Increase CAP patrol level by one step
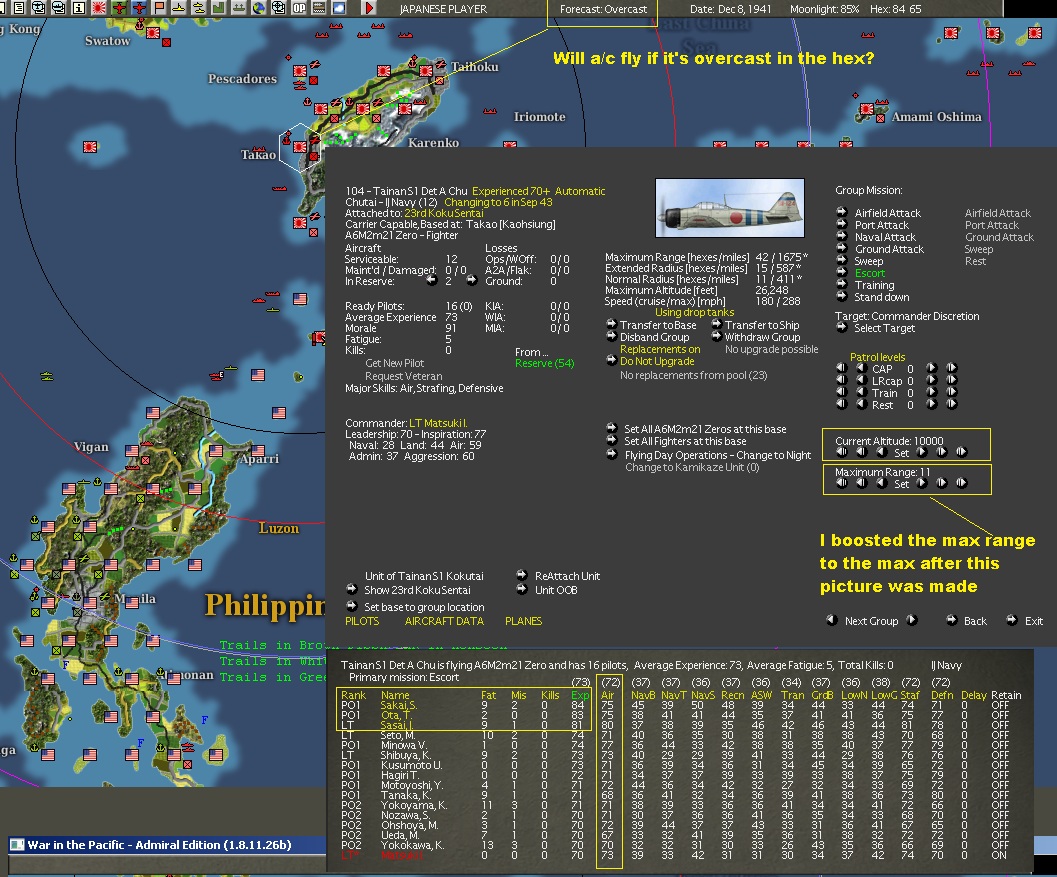 click(x=932, y=368)
